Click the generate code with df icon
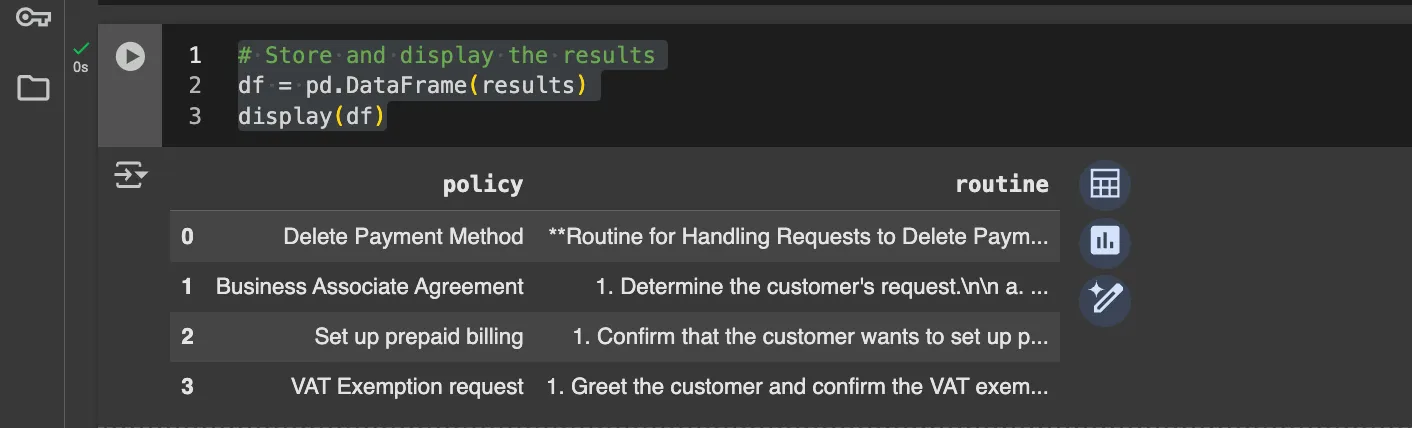This screenshot has height=428, width=1412. tap(1104, 297)
